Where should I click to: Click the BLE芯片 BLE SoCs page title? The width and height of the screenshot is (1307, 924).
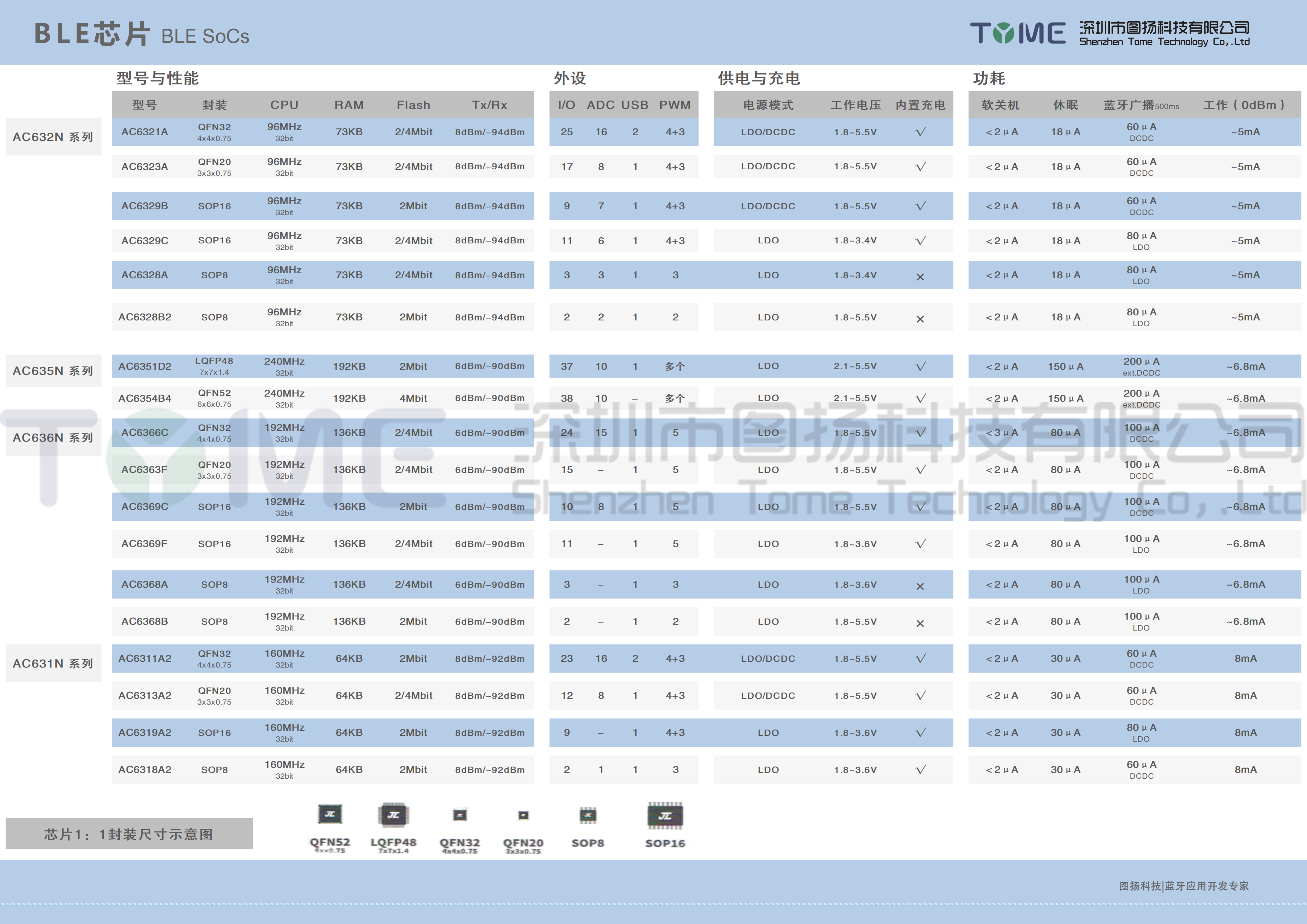142,34
